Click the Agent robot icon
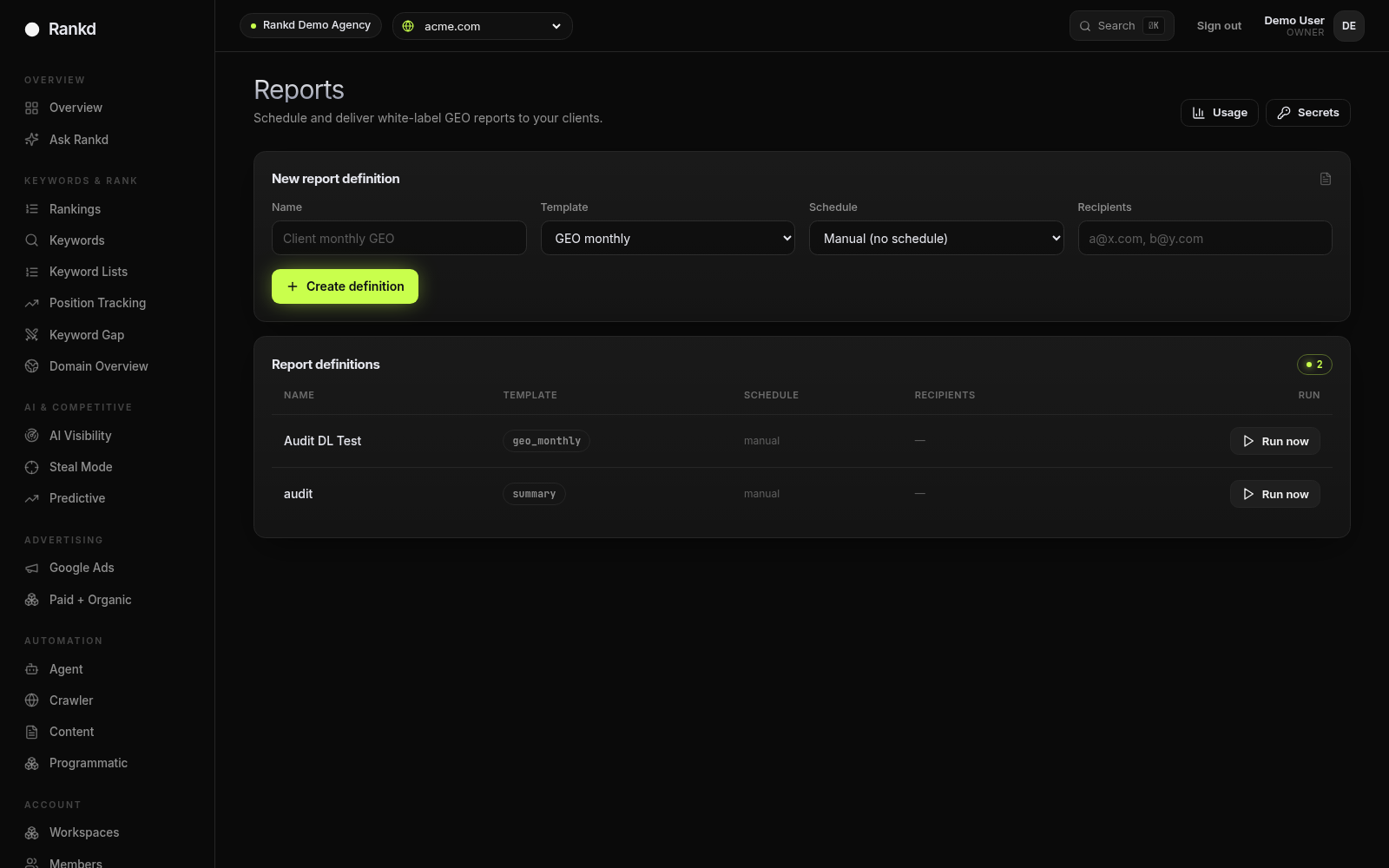The width and height of the screenshot is (1389, 868). click(x=32, y=669)
